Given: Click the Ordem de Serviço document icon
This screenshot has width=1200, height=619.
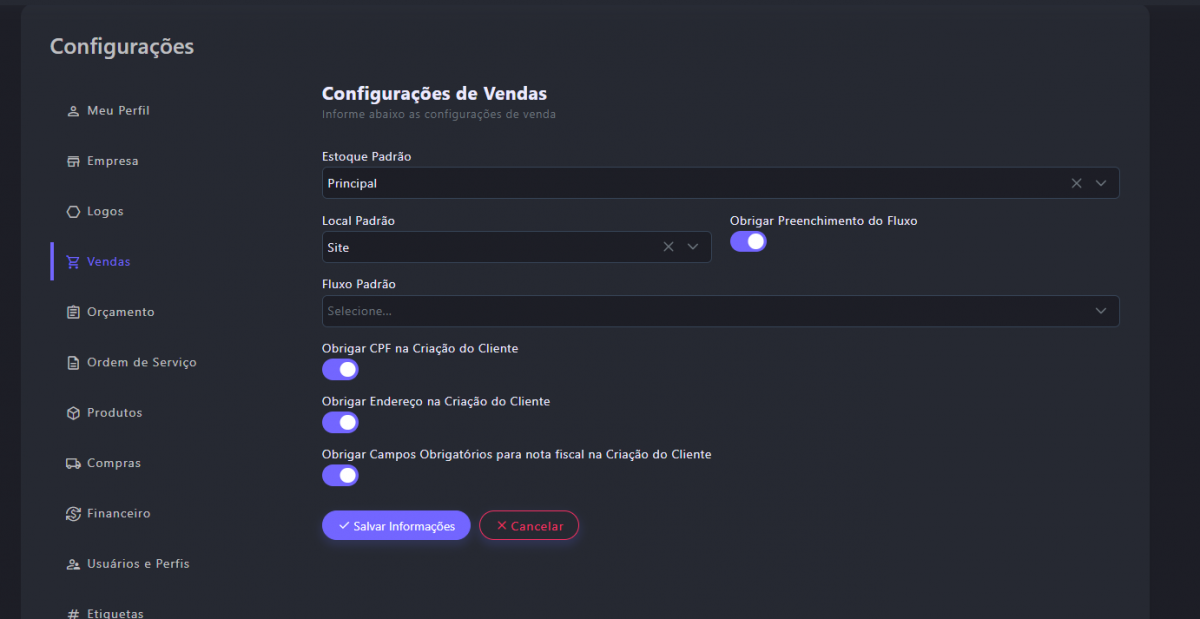Looking at the screenshot, I should pos(73,363).
